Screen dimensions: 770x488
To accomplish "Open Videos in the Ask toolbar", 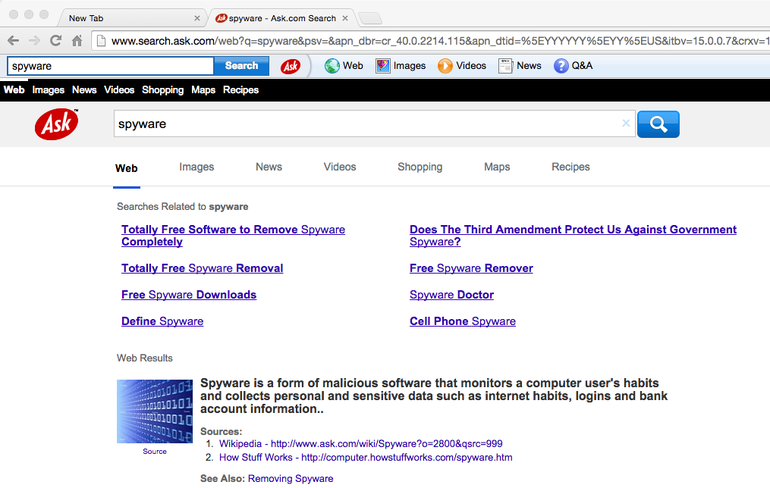I will [x=462, y=66].
